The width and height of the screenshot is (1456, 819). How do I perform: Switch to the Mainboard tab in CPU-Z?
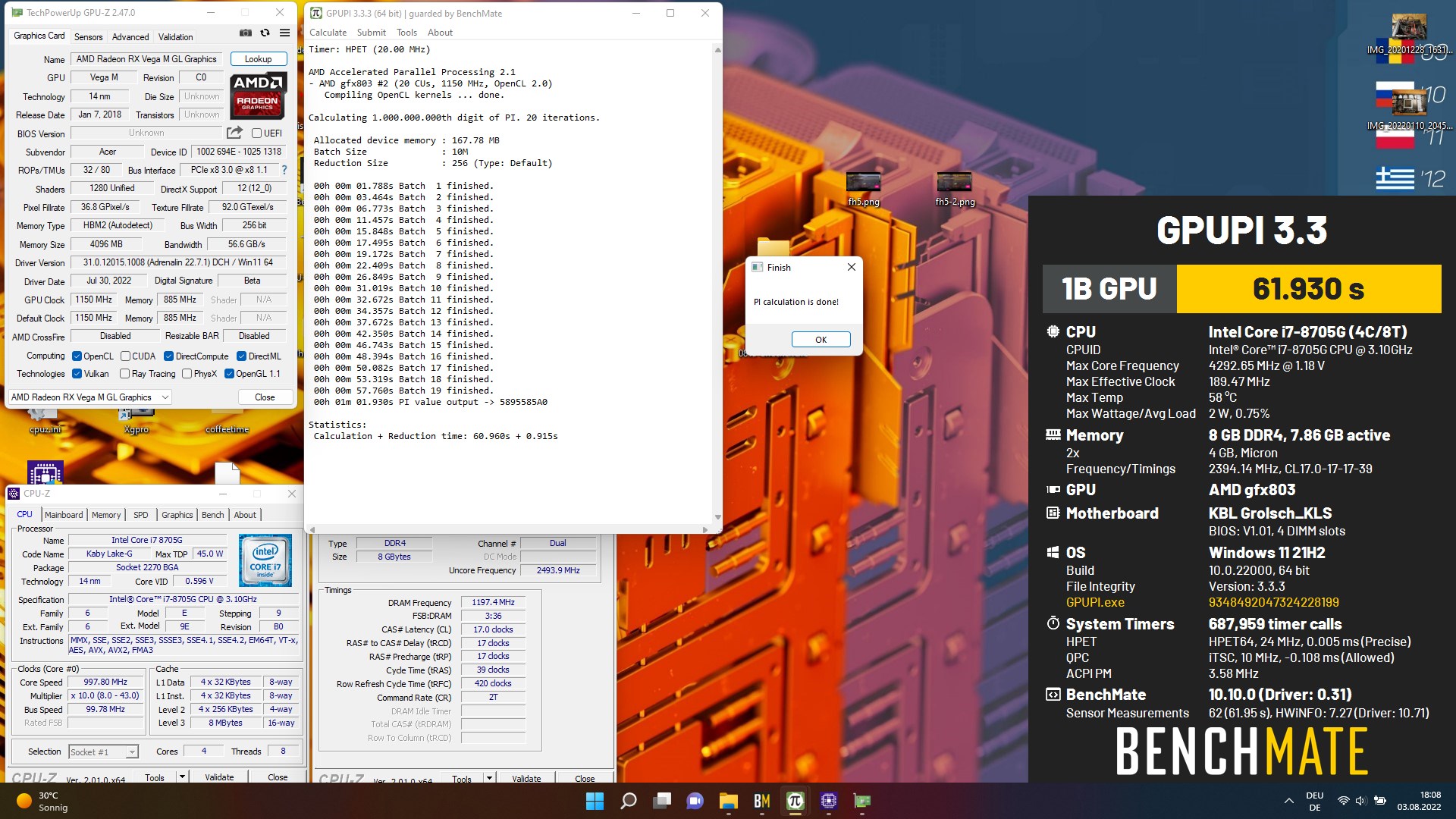pos(64,515)
